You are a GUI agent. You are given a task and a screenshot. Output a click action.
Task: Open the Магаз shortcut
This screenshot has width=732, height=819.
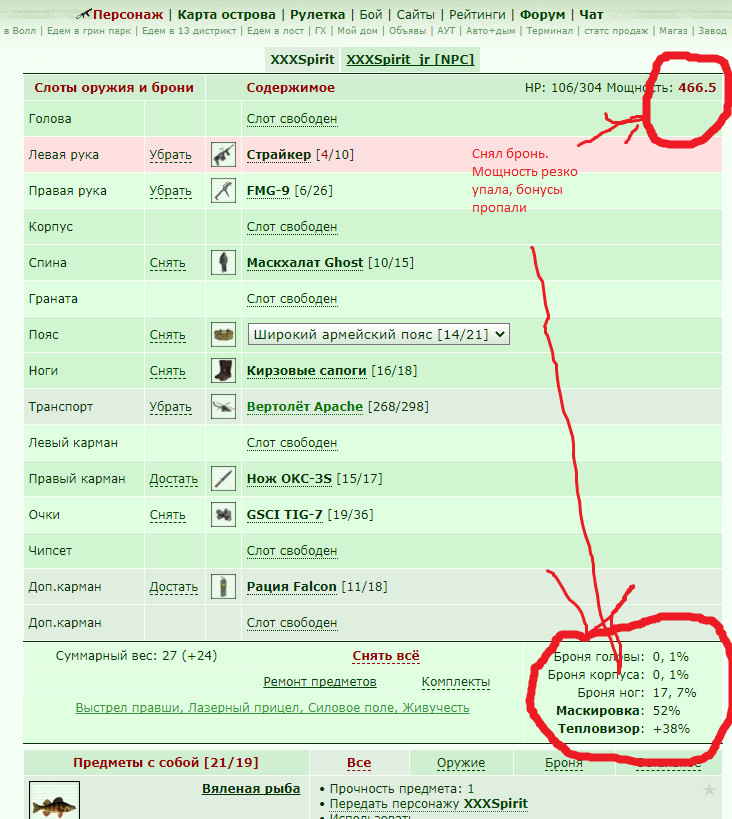(673, 31)
